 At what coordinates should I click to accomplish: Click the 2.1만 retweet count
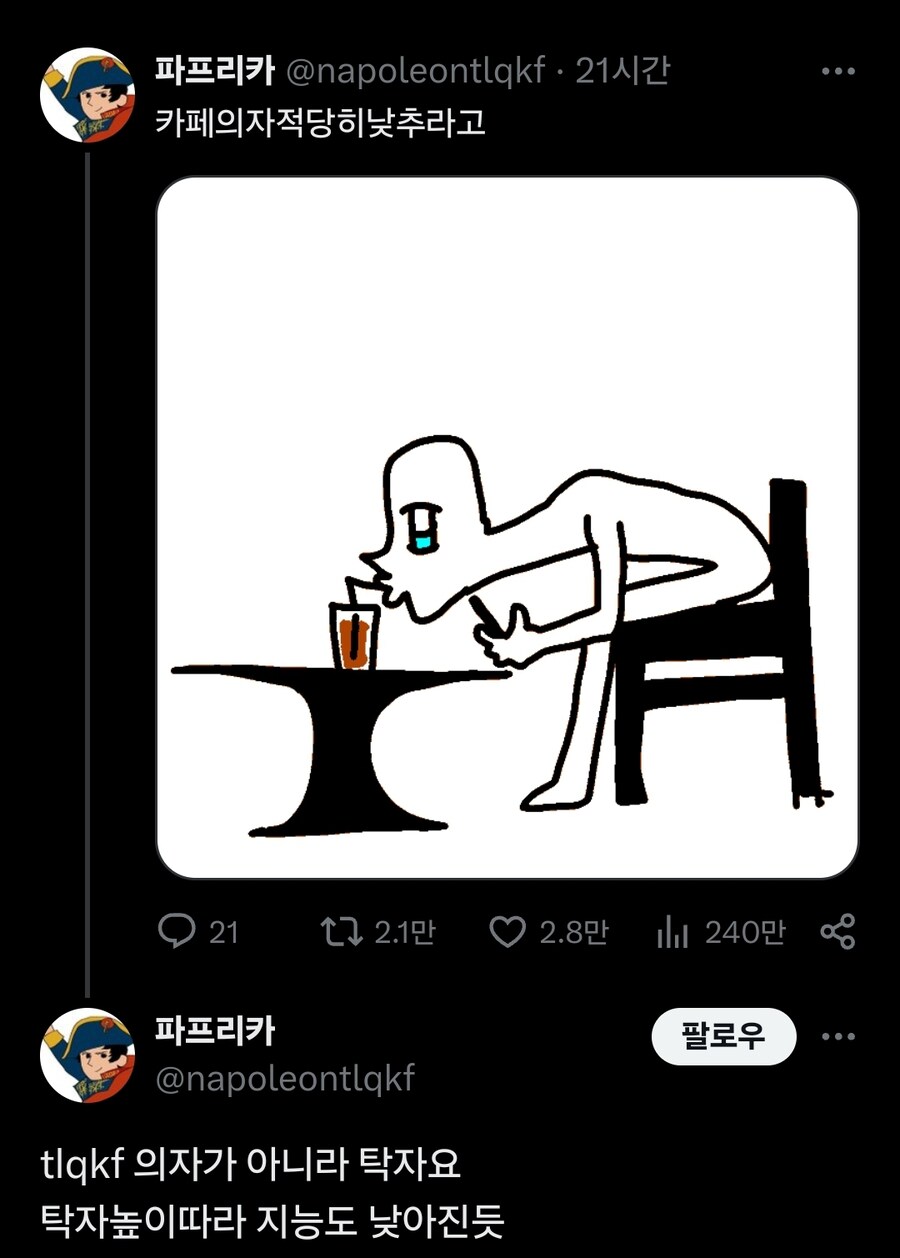click(x=405, y=933)
